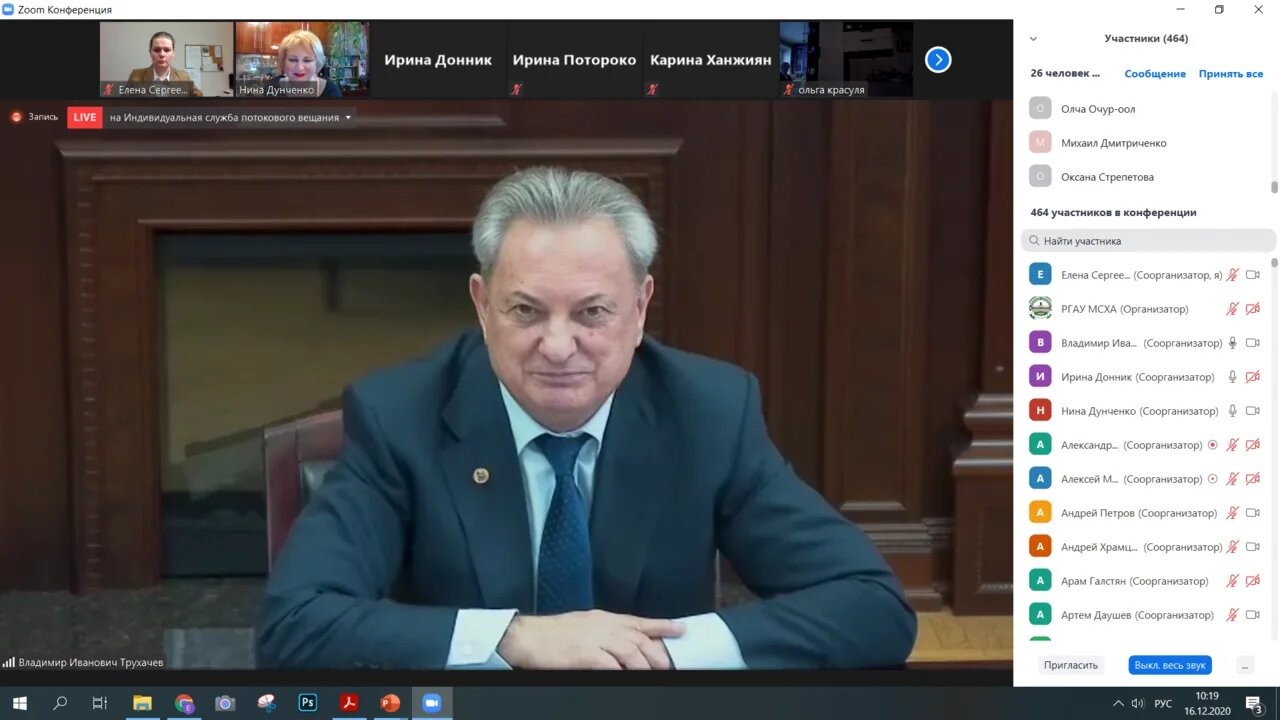1280x720 pixels.
Task: Click the red Запись recording icon
Action: (16, 117)
